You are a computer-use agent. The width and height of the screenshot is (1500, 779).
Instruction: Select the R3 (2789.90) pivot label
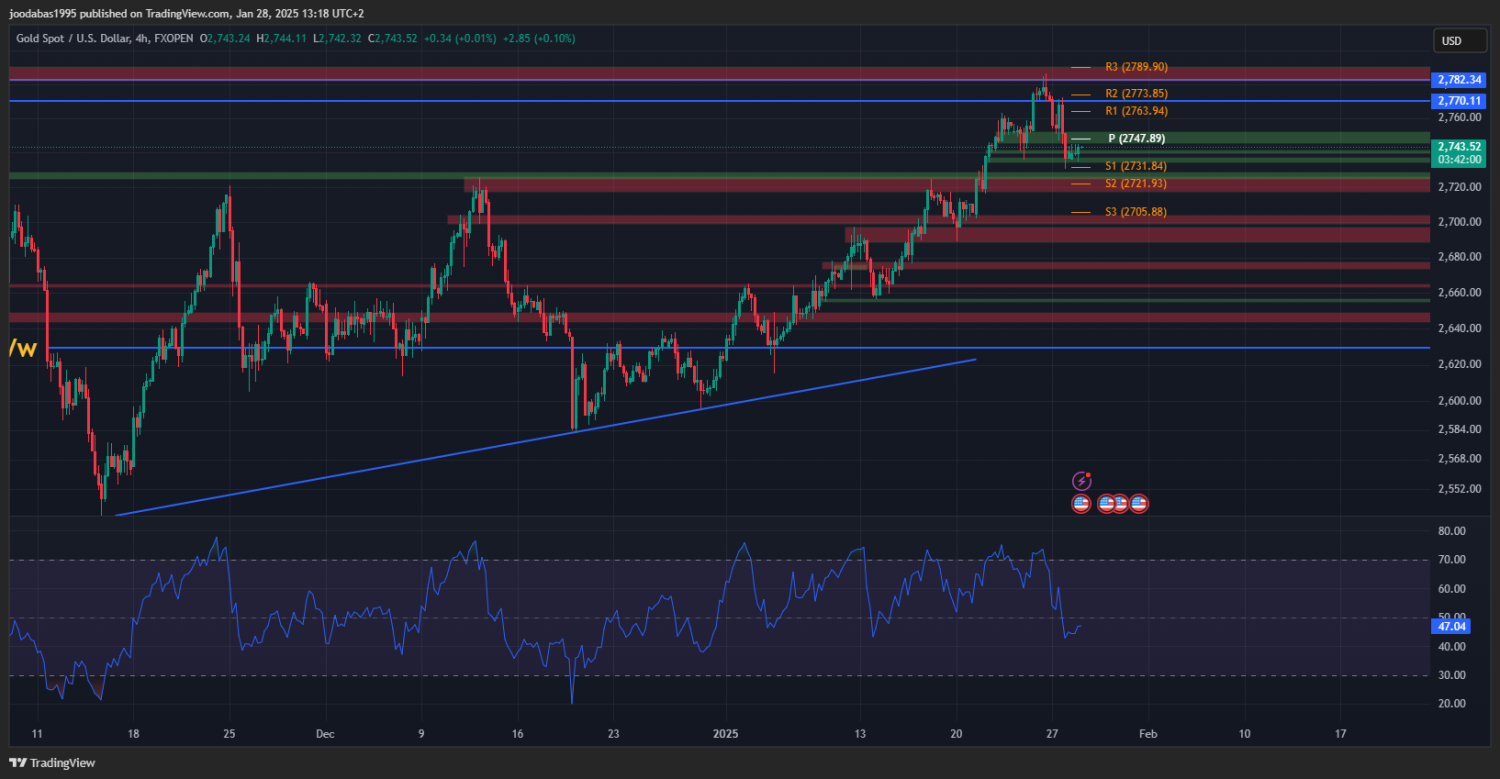(1136, 67)
